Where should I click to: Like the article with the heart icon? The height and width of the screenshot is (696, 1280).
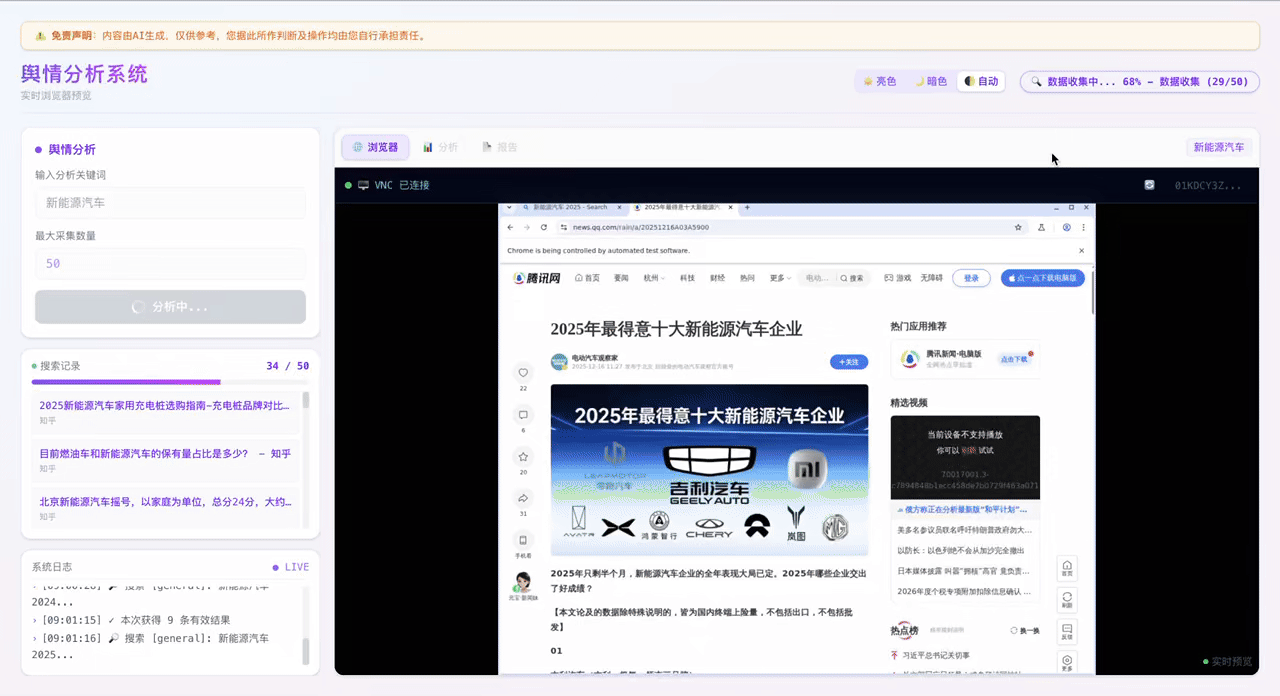(x=522, y=373)
